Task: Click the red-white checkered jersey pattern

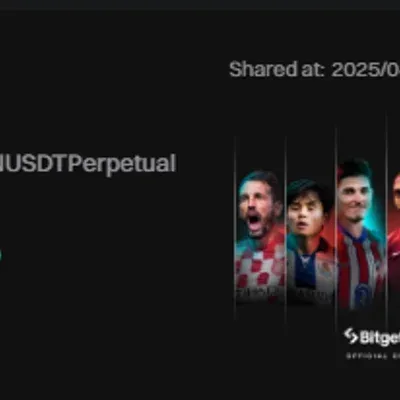Action: point(261,268)
